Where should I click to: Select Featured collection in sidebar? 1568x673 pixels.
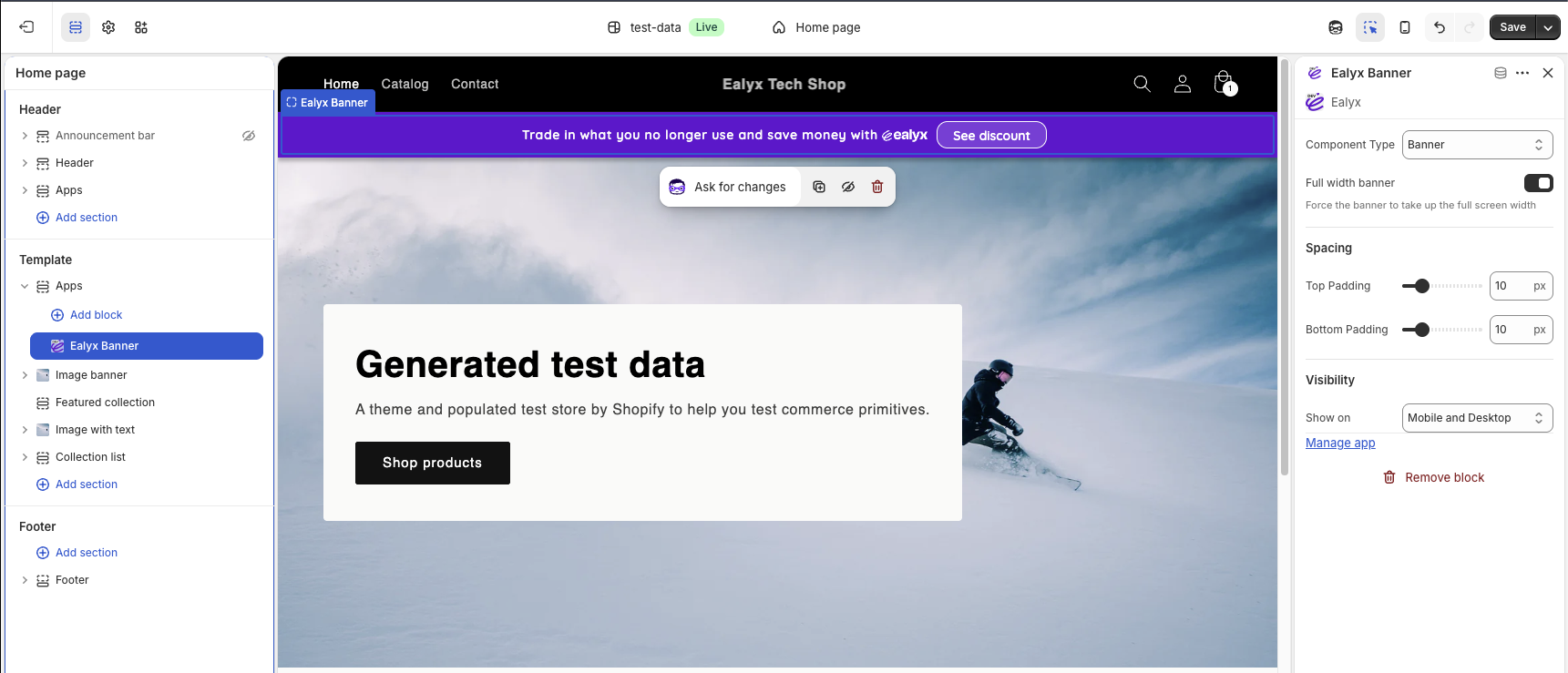click(x=105, y=403)
